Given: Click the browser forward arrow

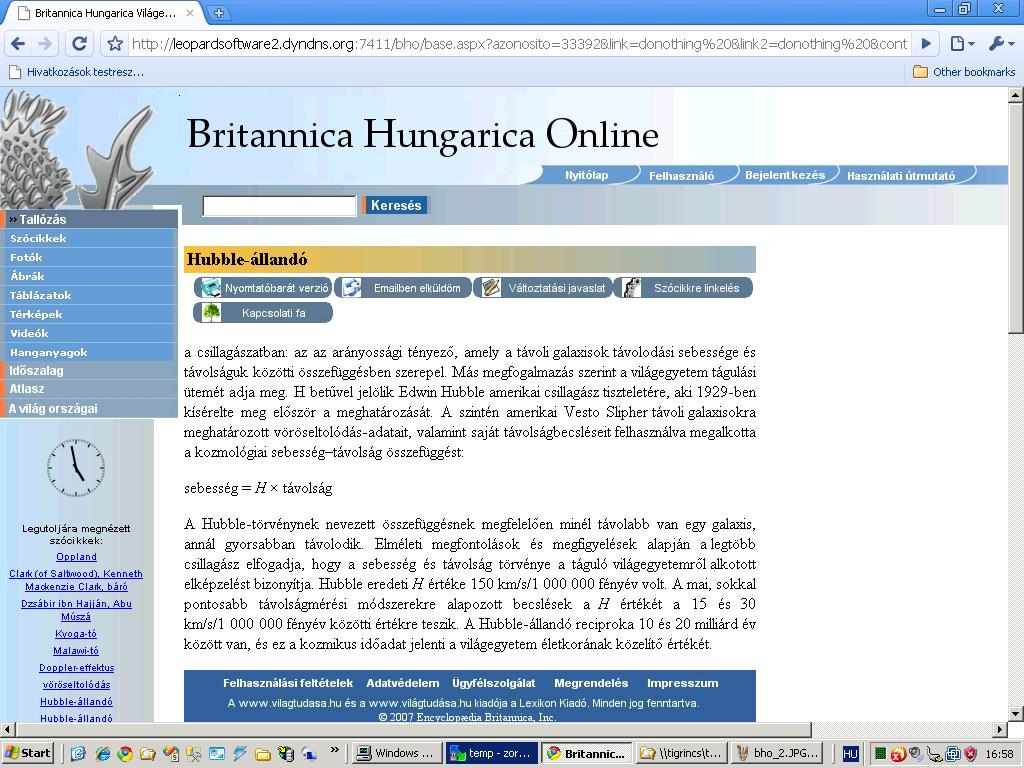Looking at the screenshot, I should tap(45, 44).
